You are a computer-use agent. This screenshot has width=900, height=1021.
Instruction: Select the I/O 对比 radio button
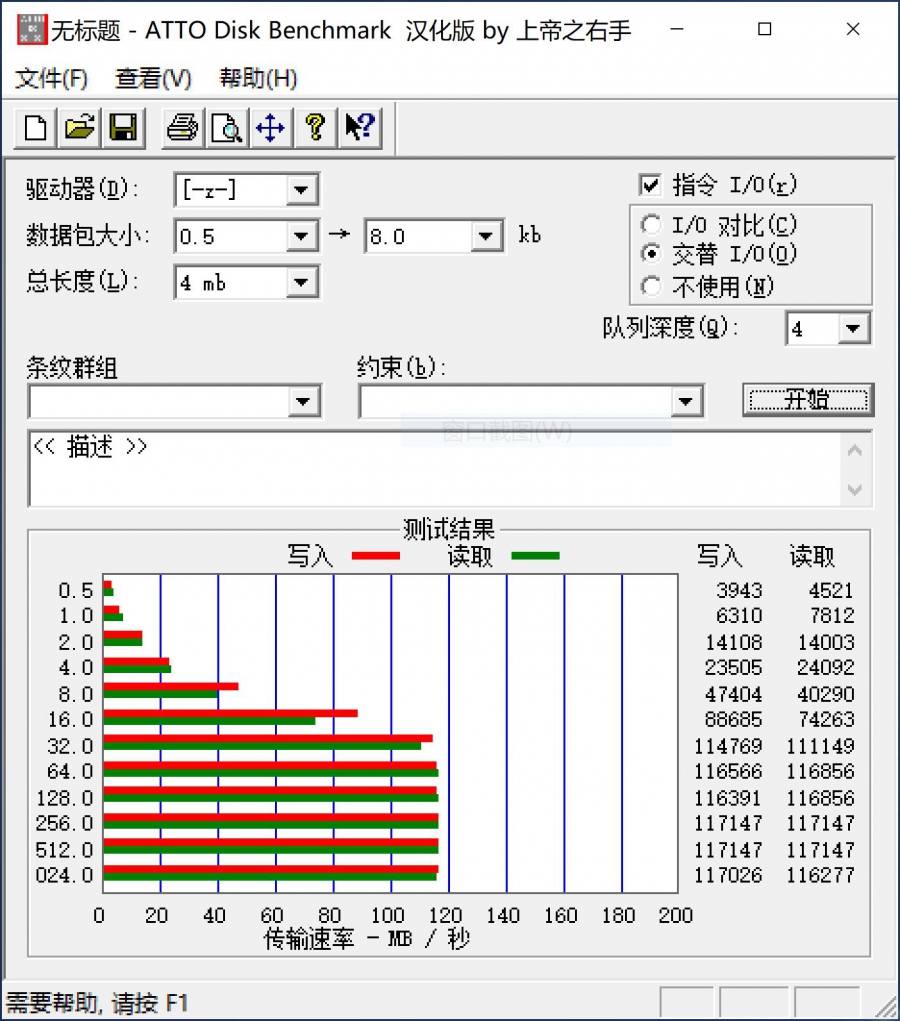coord(651,225)
